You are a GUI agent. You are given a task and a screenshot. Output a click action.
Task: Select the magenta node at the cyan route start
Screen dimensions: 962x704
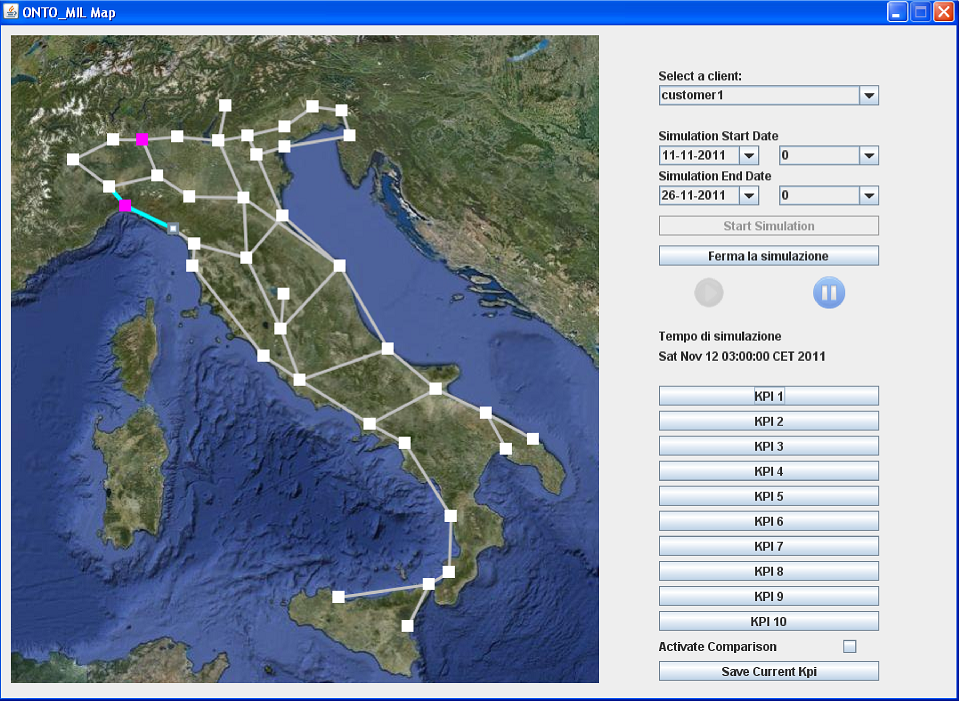pyautogui.click(x=125, y=206)
